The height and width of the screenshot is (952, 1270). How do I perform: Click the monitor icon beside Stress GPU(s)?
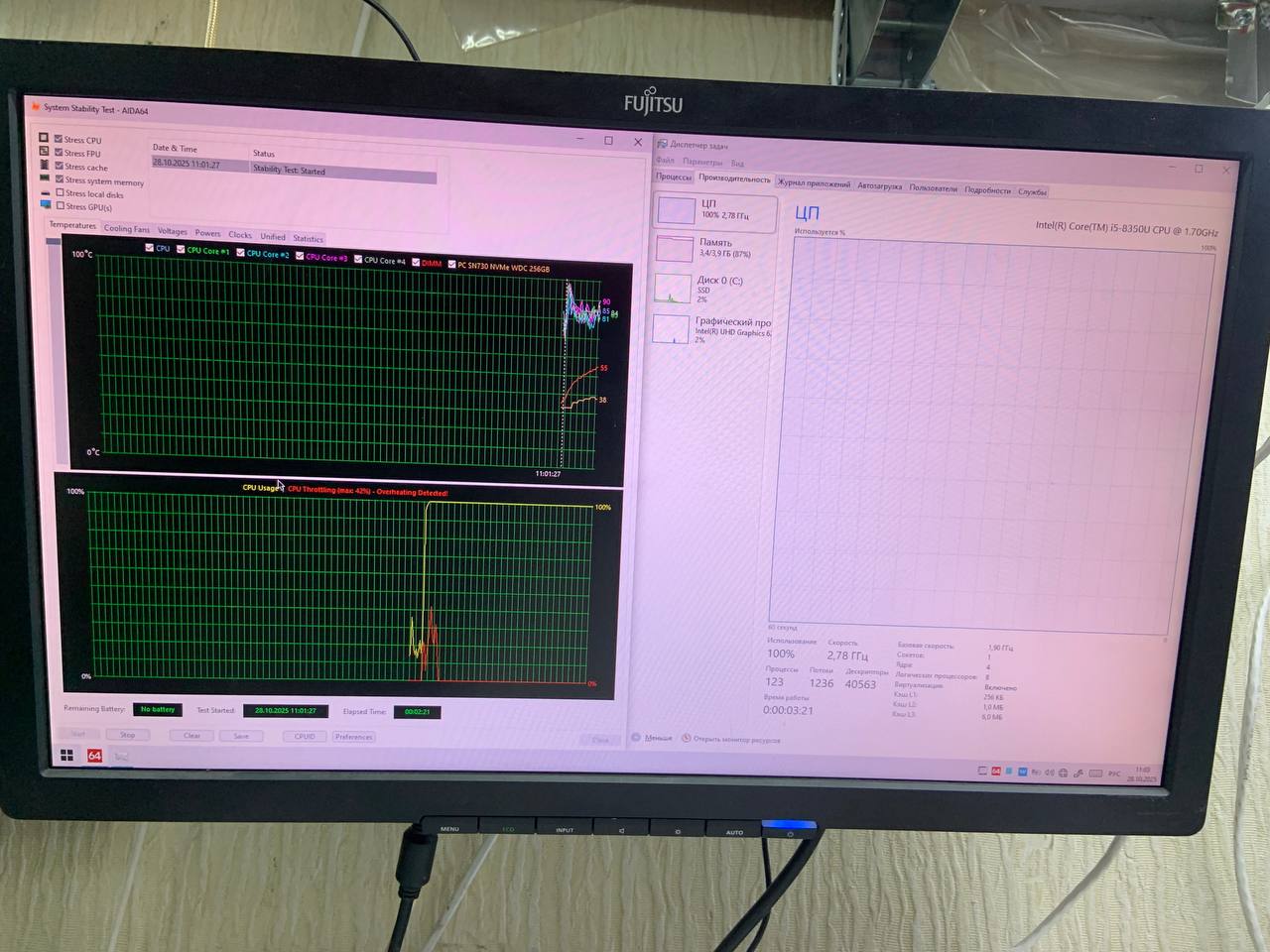click(x=45, y=205)
